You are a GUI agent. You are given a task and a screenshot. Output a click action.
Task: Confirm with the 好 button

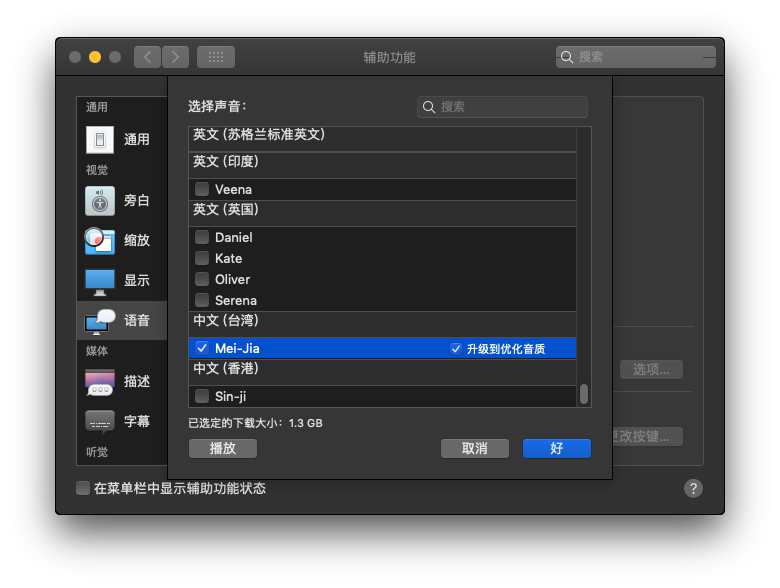[557, 448]
